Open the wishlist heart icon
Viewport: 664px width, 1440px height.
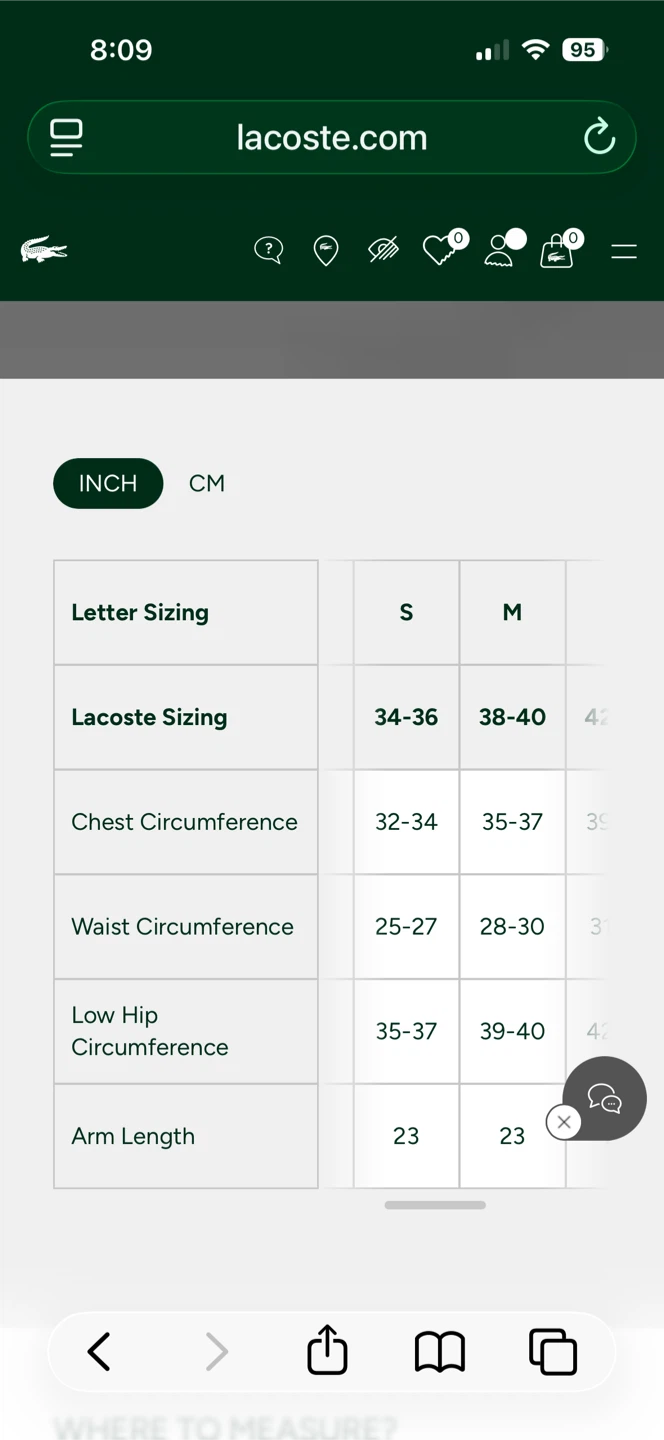pyautogui.click(x=439, y=250)
